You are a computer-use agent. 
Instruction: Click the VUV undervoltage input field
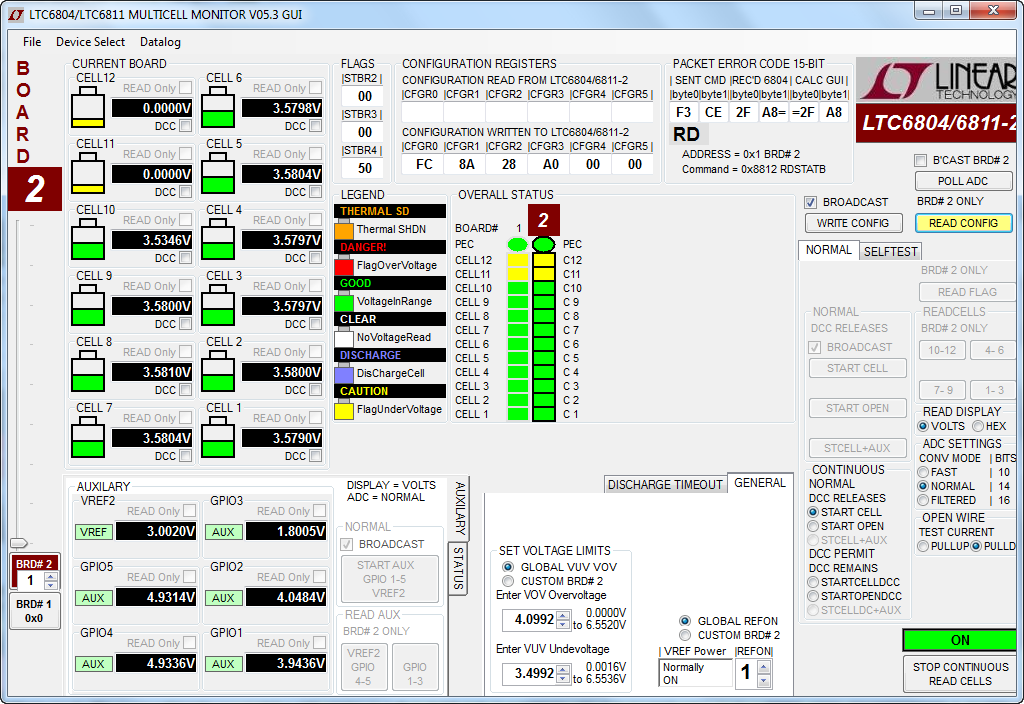click(528, 673)
